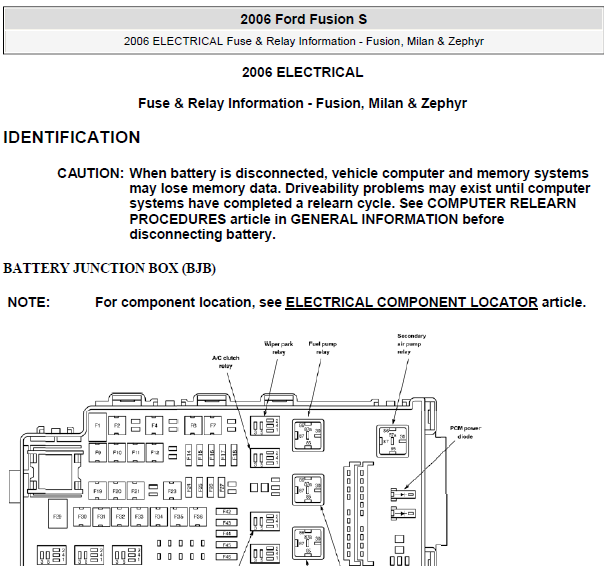Screen dimensions: 604x566
Task: Click fuse F23 in the diagram
Action: pyautogui.click(x=172, y=491)
